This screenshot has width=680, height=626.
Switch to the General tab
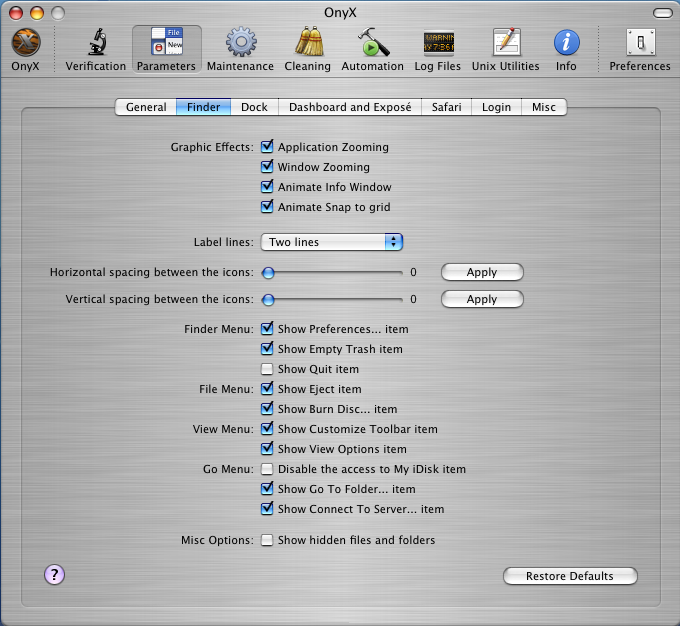click(146, 107)
